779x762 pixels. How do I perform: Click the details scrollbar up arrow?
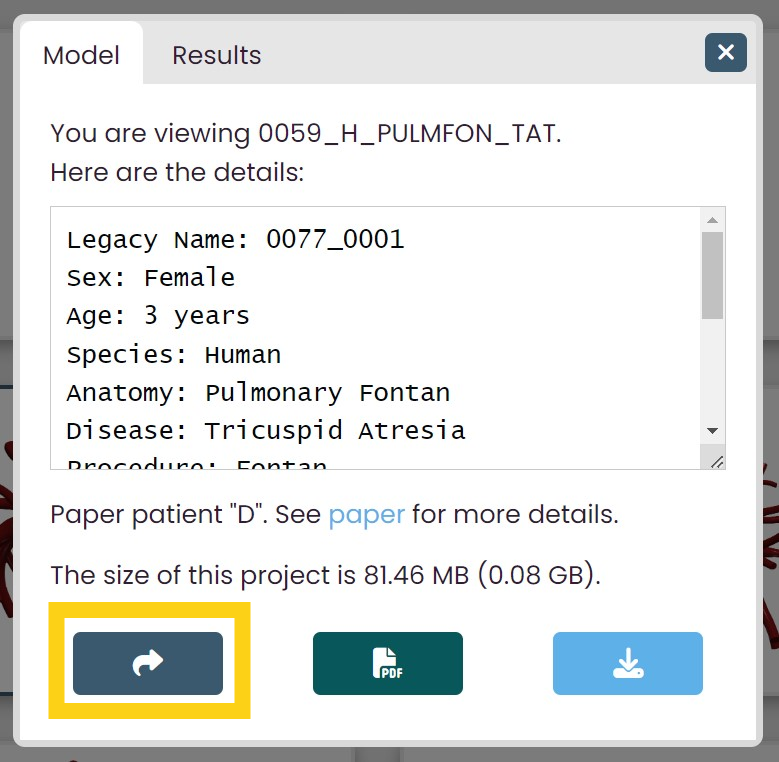click(x=712, y=220)
